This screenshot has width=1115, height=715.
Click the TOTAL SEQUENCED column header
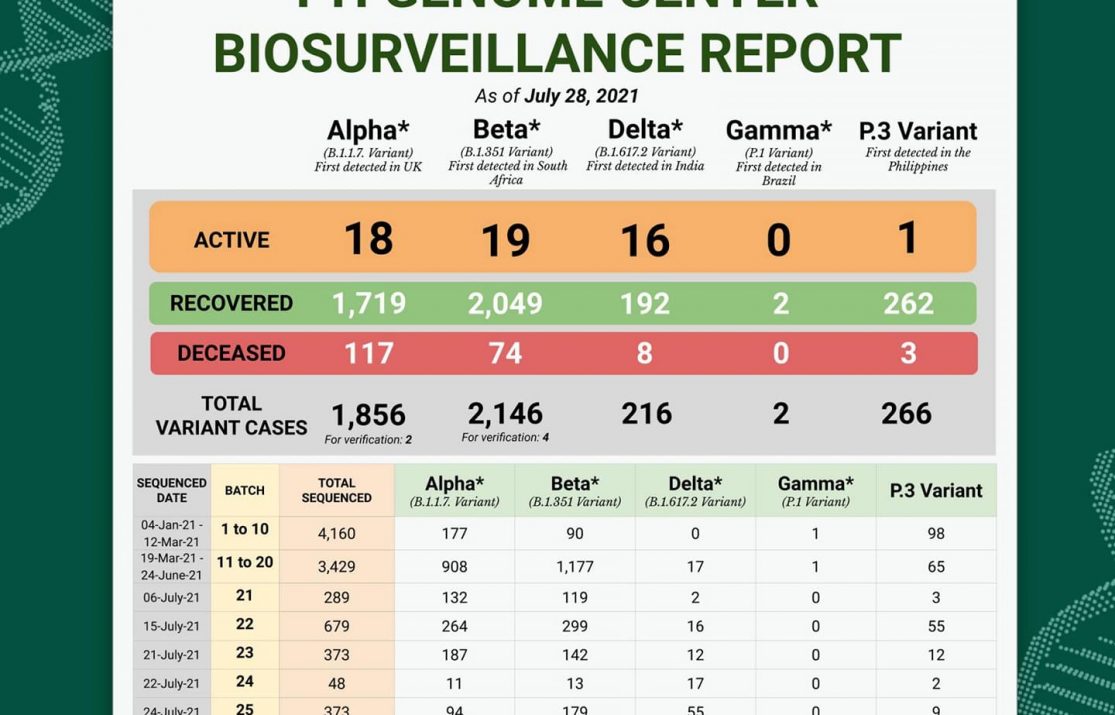(336, 490)
